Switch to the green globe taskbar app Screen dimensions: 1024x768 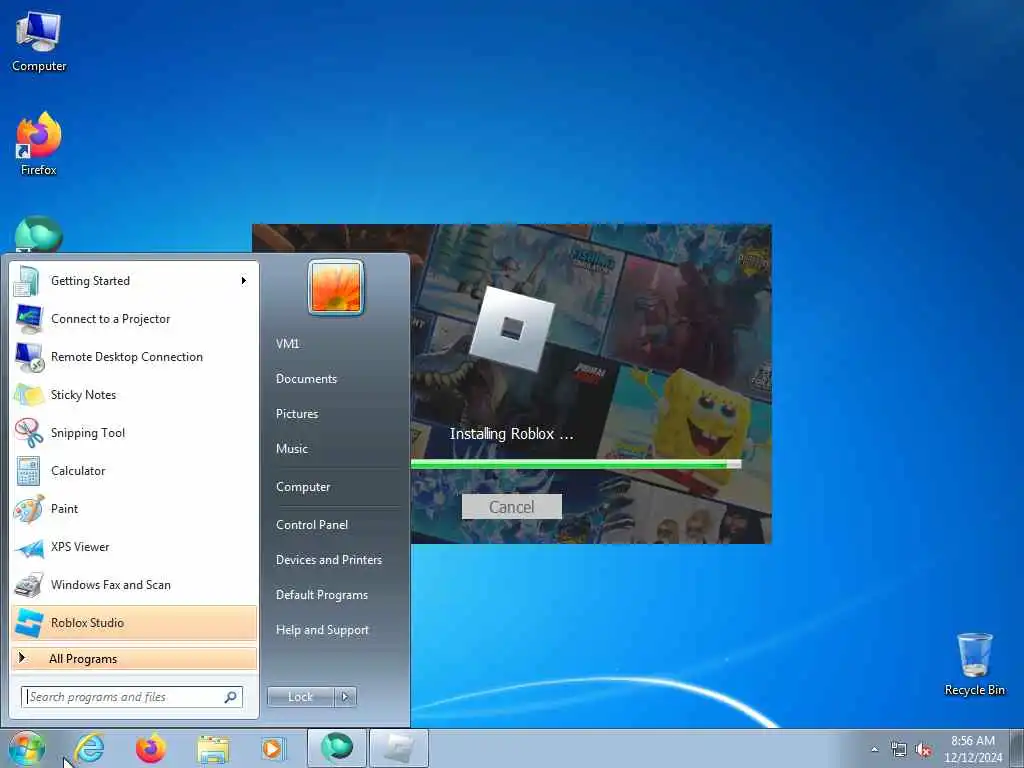336,748
